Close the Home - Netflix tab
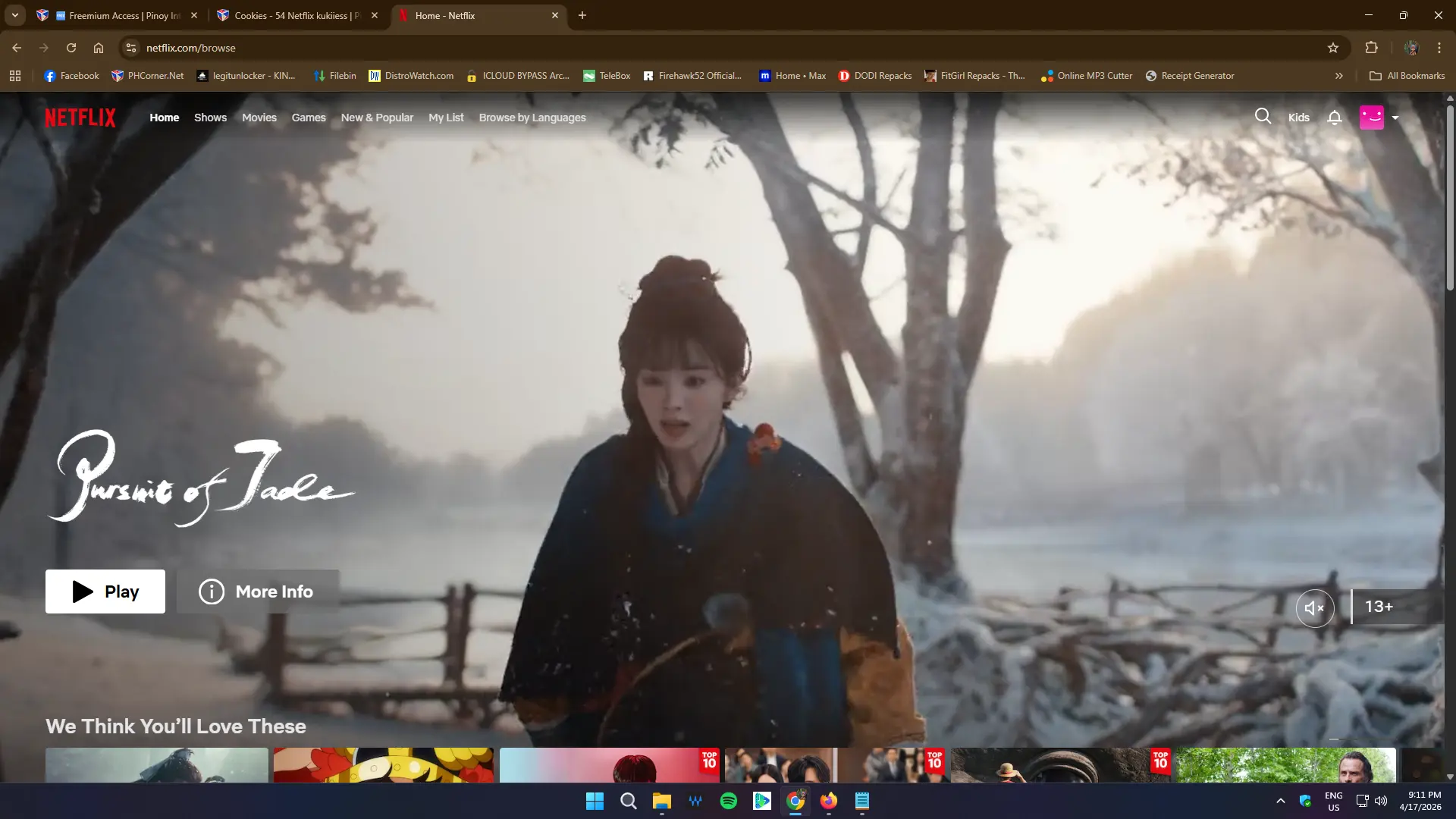This screenshot has width=1456, height=819. (555, 15)
